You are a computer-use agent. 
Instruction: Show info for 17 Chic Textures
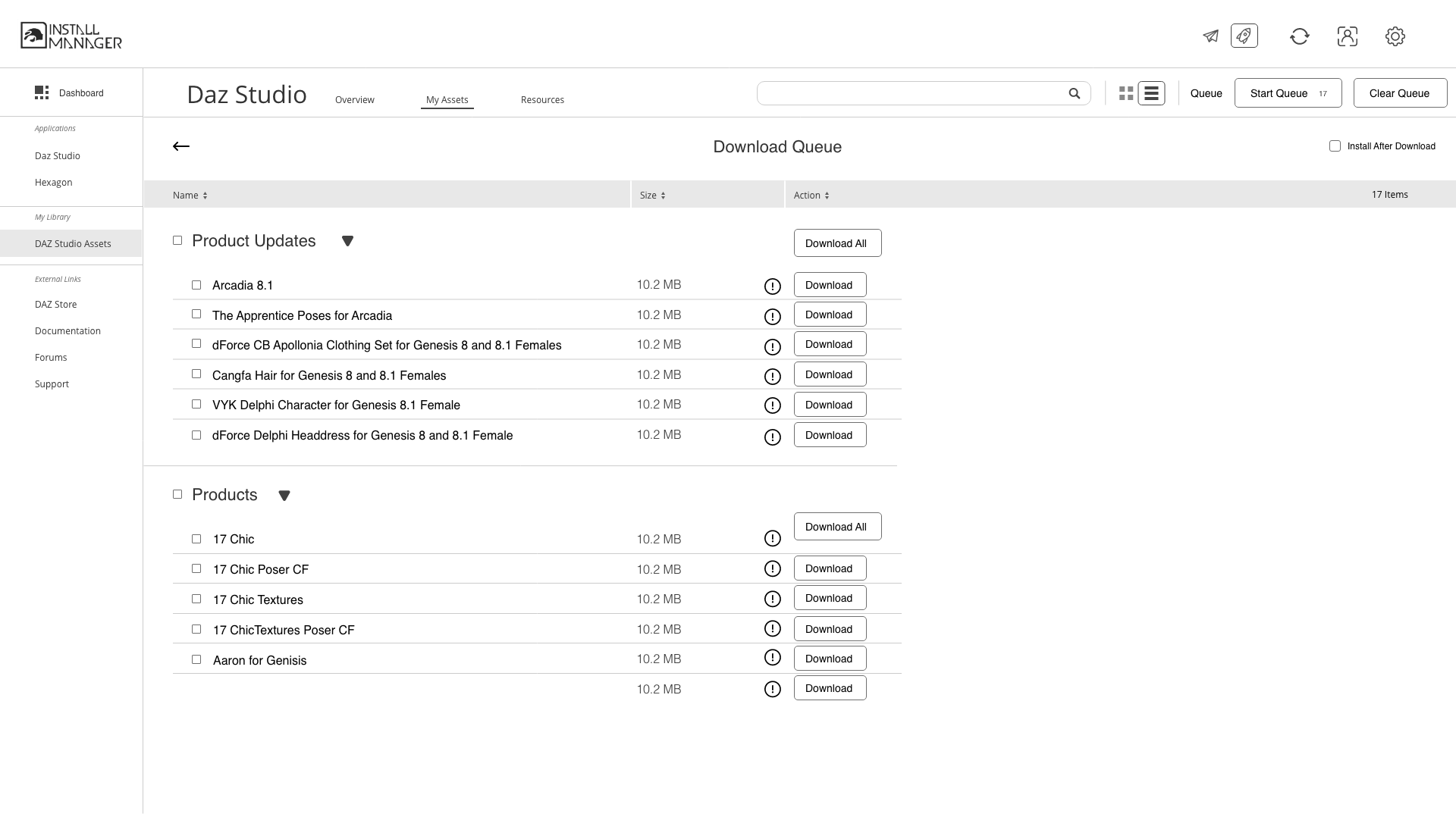tap(772, 599)
